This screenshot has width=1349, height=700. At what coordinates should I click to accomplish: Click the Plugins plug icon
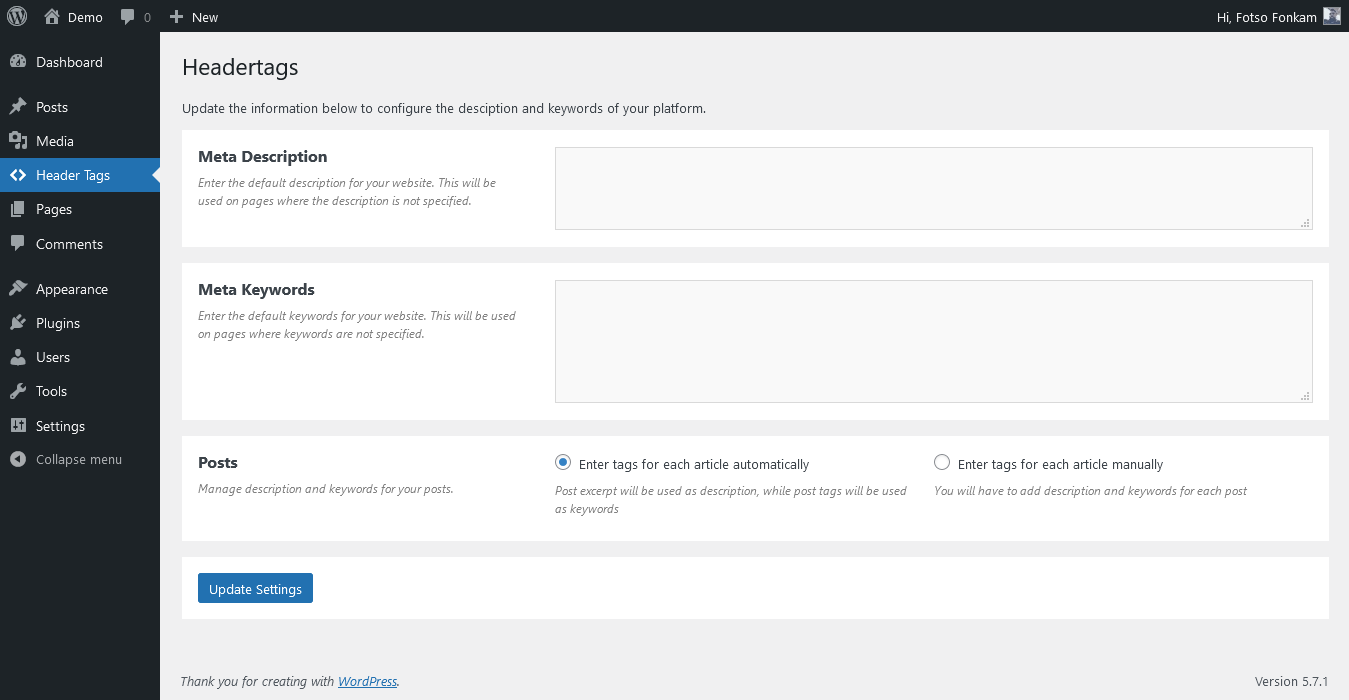click(x=18, y=323)
